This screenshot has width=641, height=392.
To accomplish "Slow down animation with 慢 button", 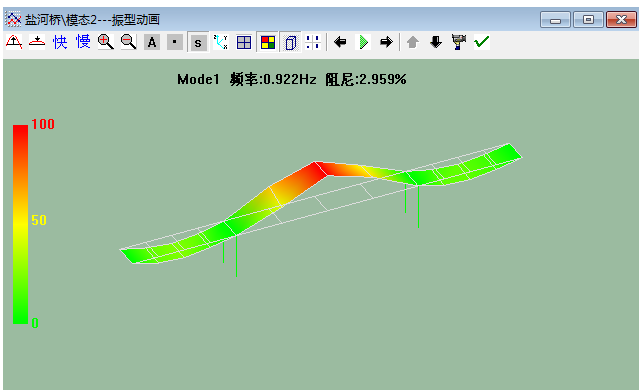I will pos(83,42).
